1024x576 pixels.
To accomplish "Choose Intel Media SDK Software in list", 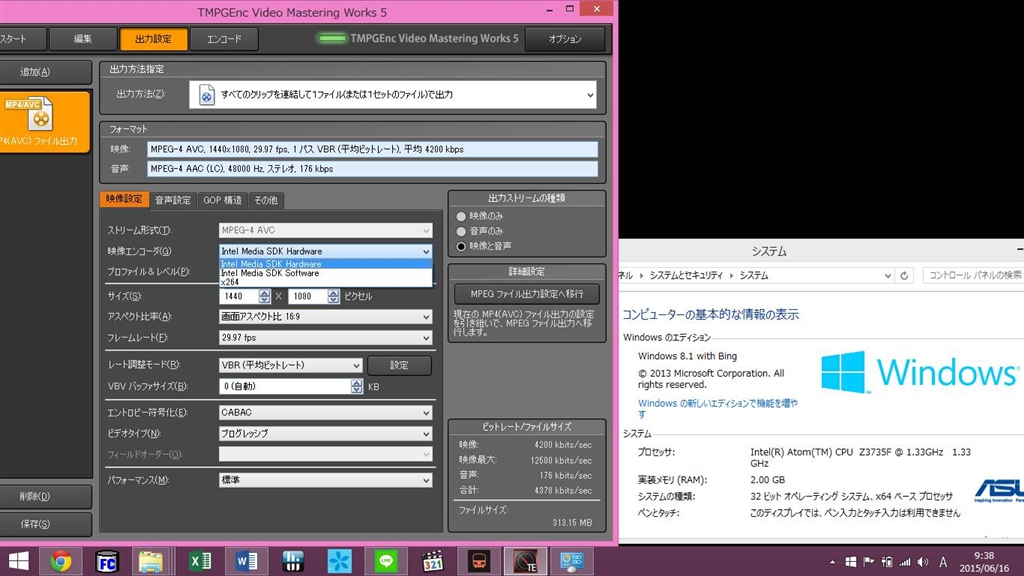I will (325, 273).
